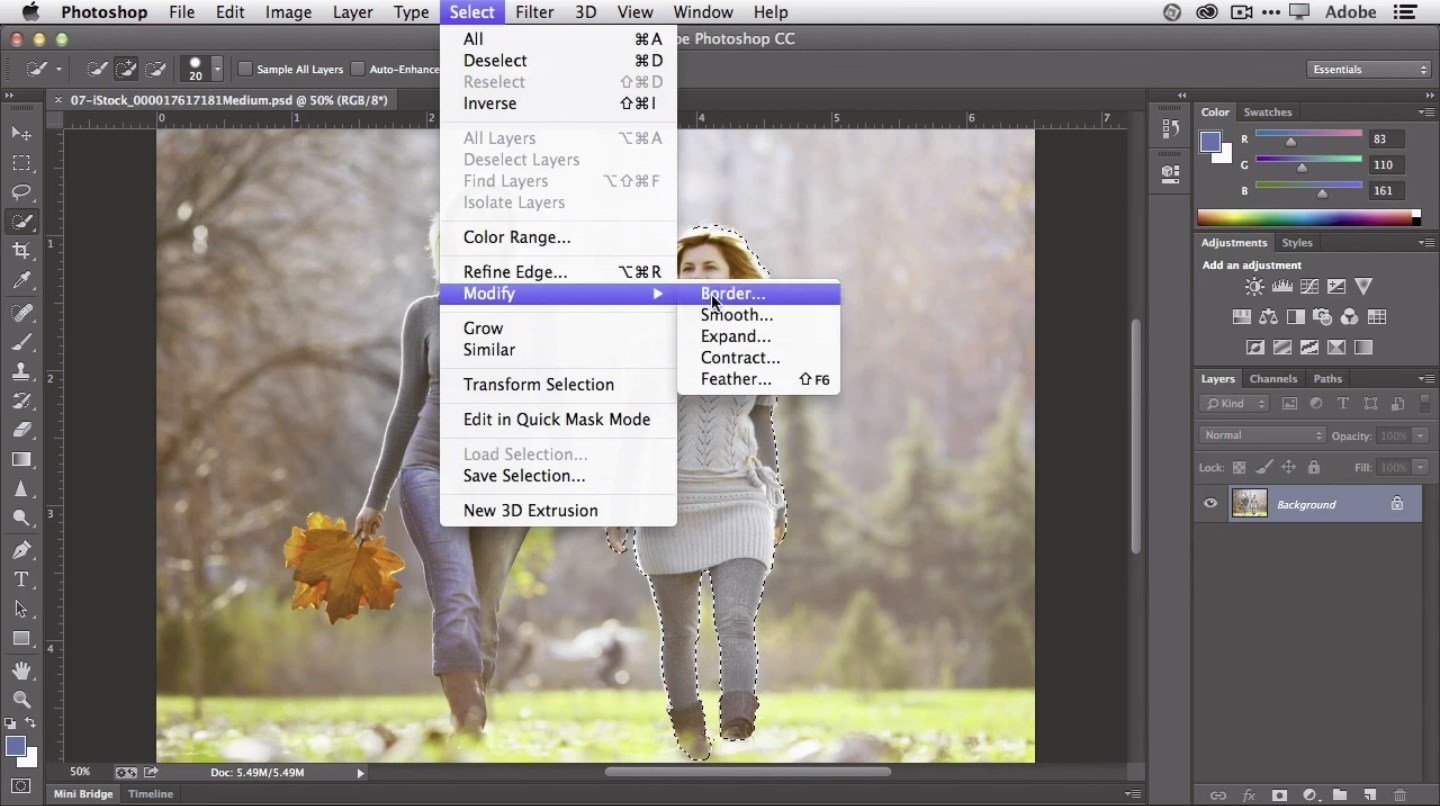Select the Move tool
The width and height of the screenshot is (1440, 806).
[22, 132]
